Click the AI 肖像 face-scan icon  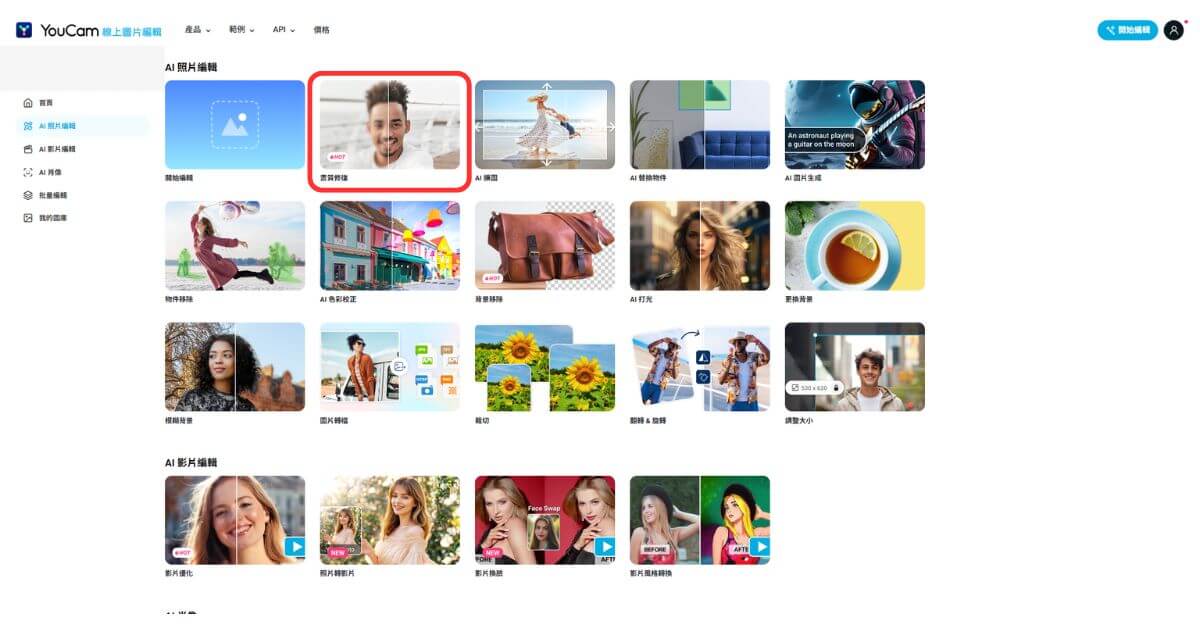(28, 172)
